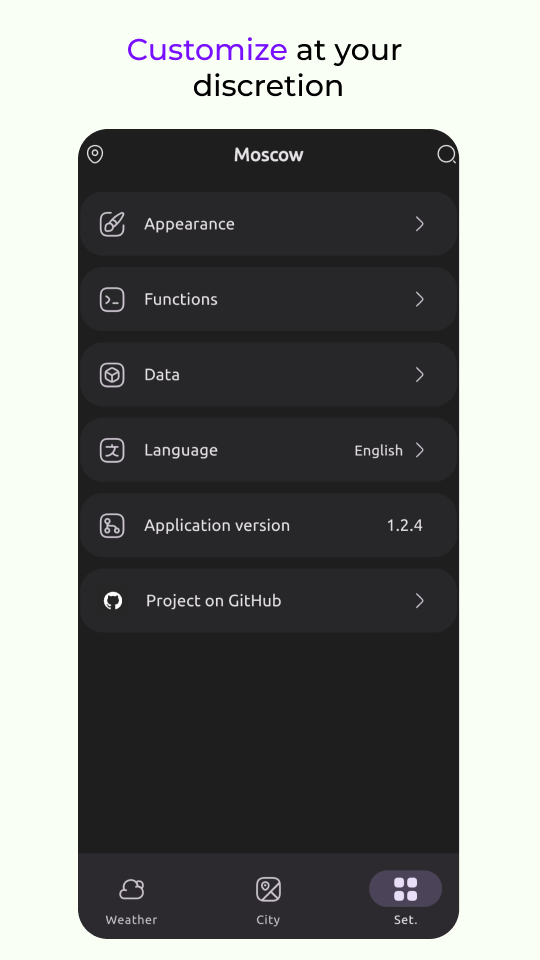Click the Functions terminal icon
The image size is (540, 960).
tap(112, 299)
